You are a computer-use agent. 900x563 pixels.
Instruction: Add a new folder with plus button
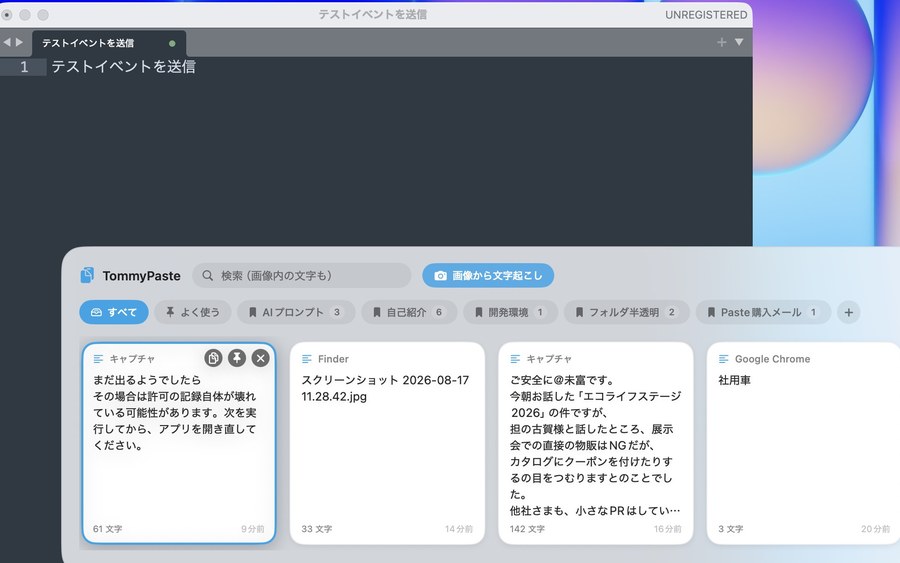tap(848, 312)
